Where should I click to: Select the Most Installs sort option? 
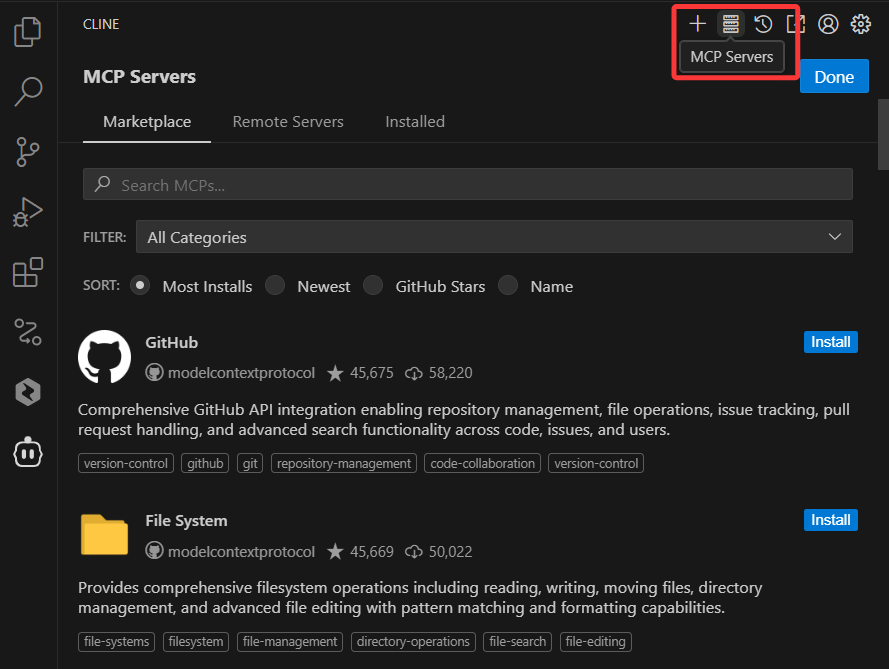point(139,285)
